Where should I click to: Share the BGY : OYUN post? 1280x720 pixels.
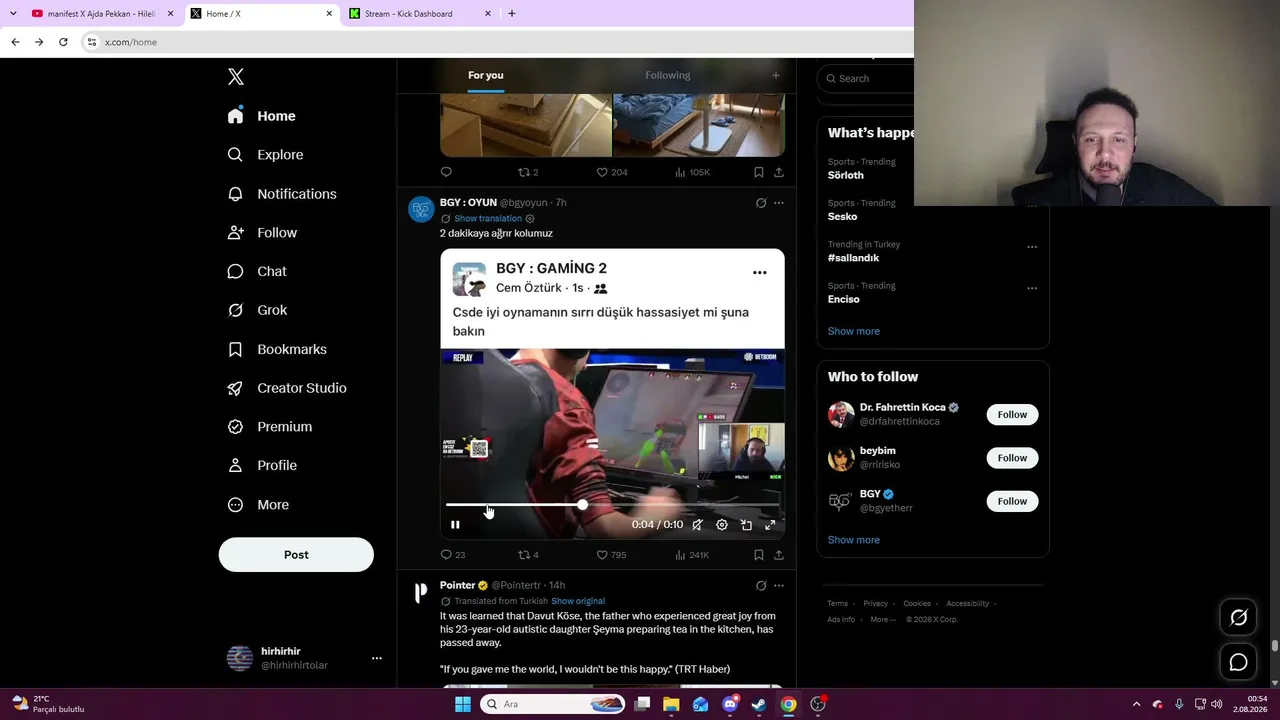[779, 555]
